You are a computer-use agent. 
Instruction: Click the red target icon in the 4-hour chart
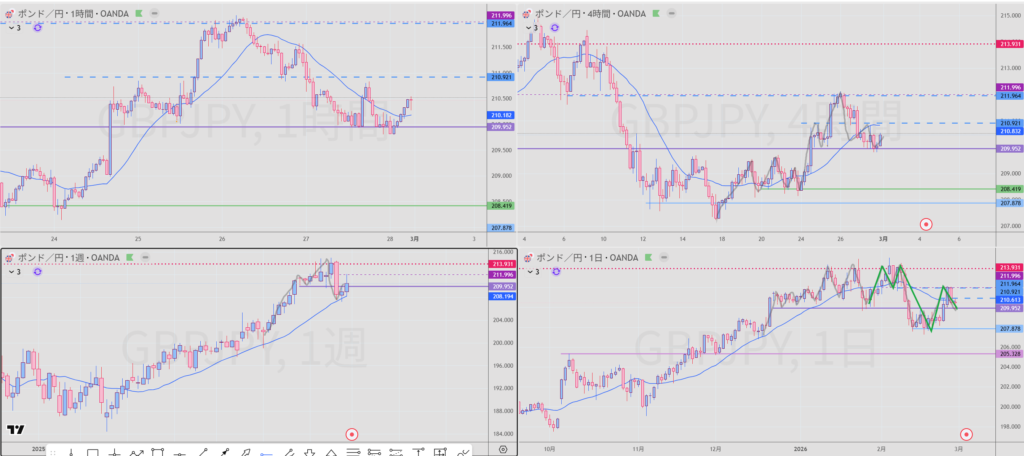[x=926, y=224]
